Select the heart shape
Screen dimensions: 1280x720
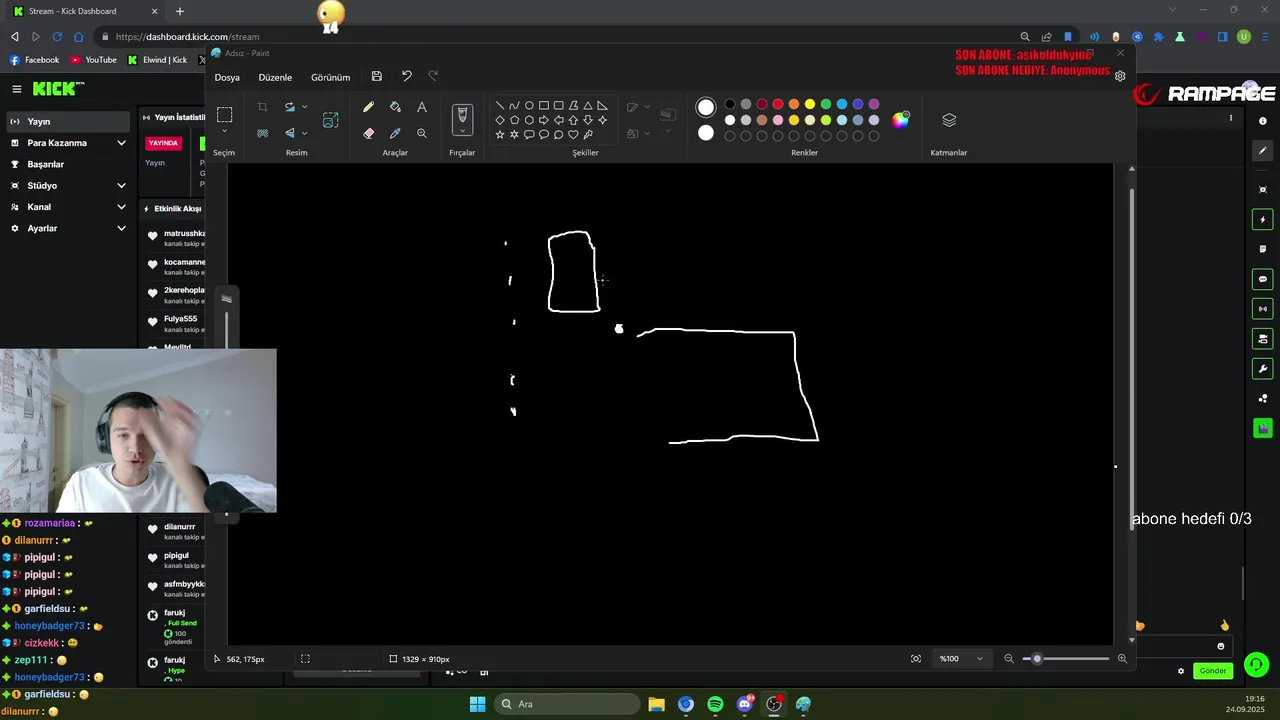click(x=573, y=134)
